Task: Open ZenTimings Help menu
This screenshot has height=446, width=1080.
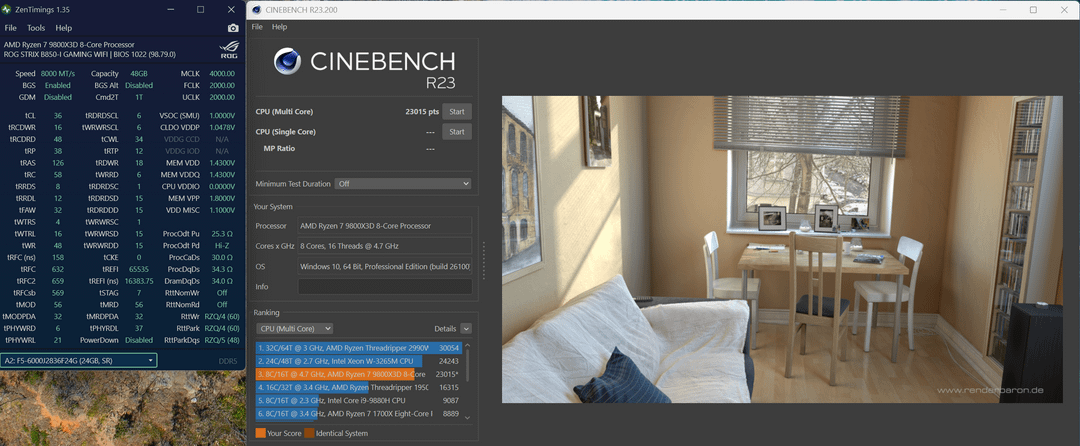Action: pyautogui.click(x=63, y=28)
